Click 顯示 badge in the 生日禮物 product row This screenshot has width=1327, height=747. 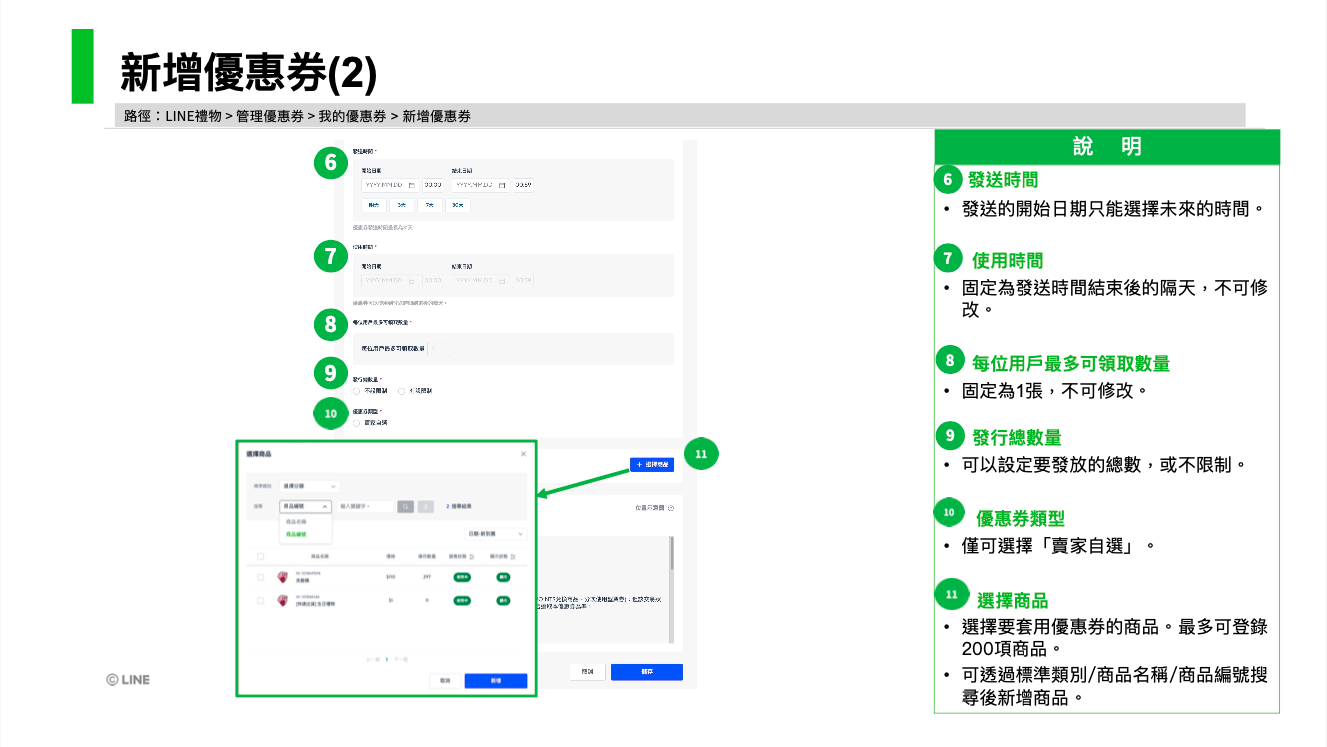(503, 601)
